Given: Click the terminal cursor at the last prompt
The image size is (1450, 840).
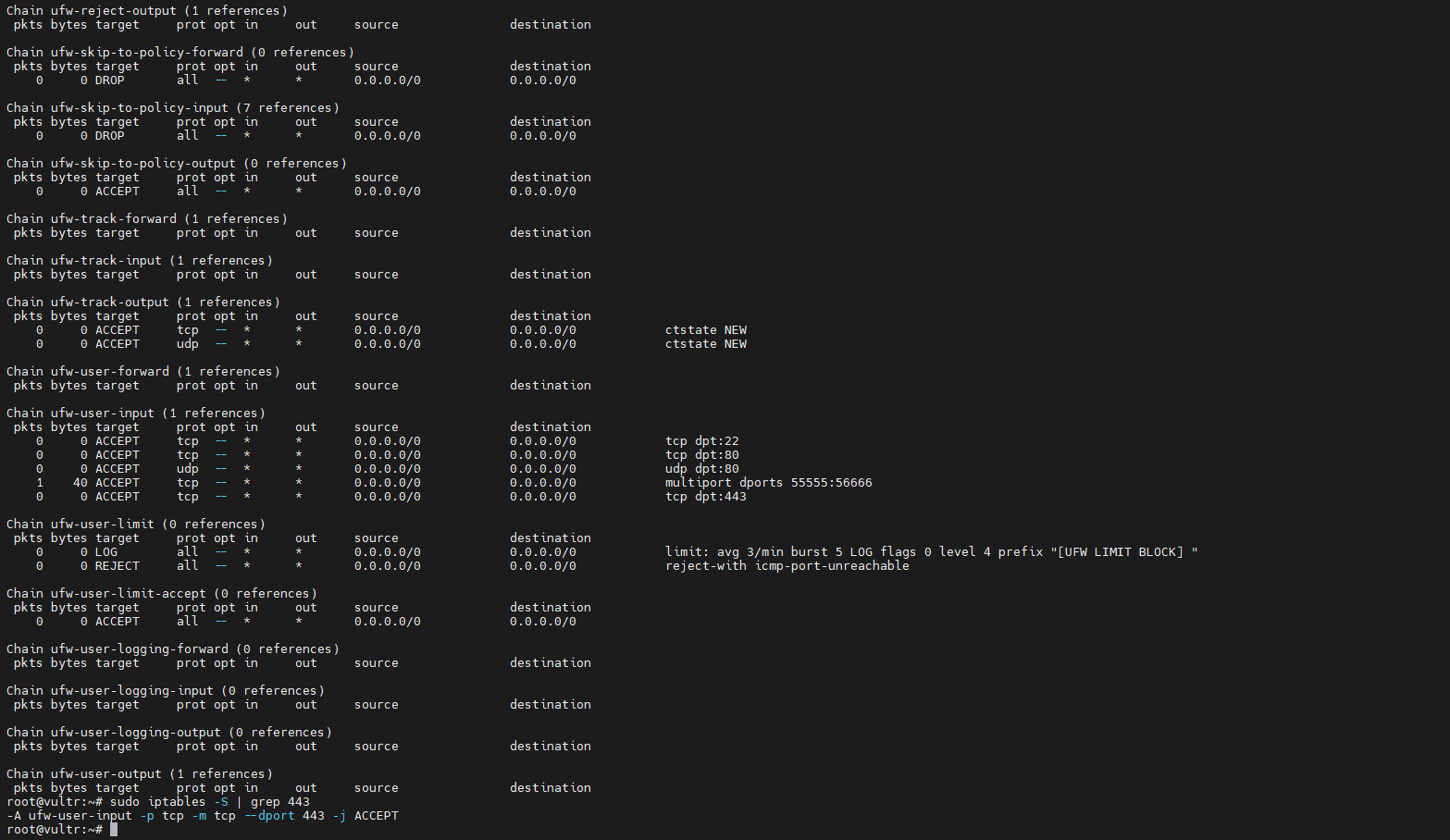Looking at the screenshot, I should point(114,830).
